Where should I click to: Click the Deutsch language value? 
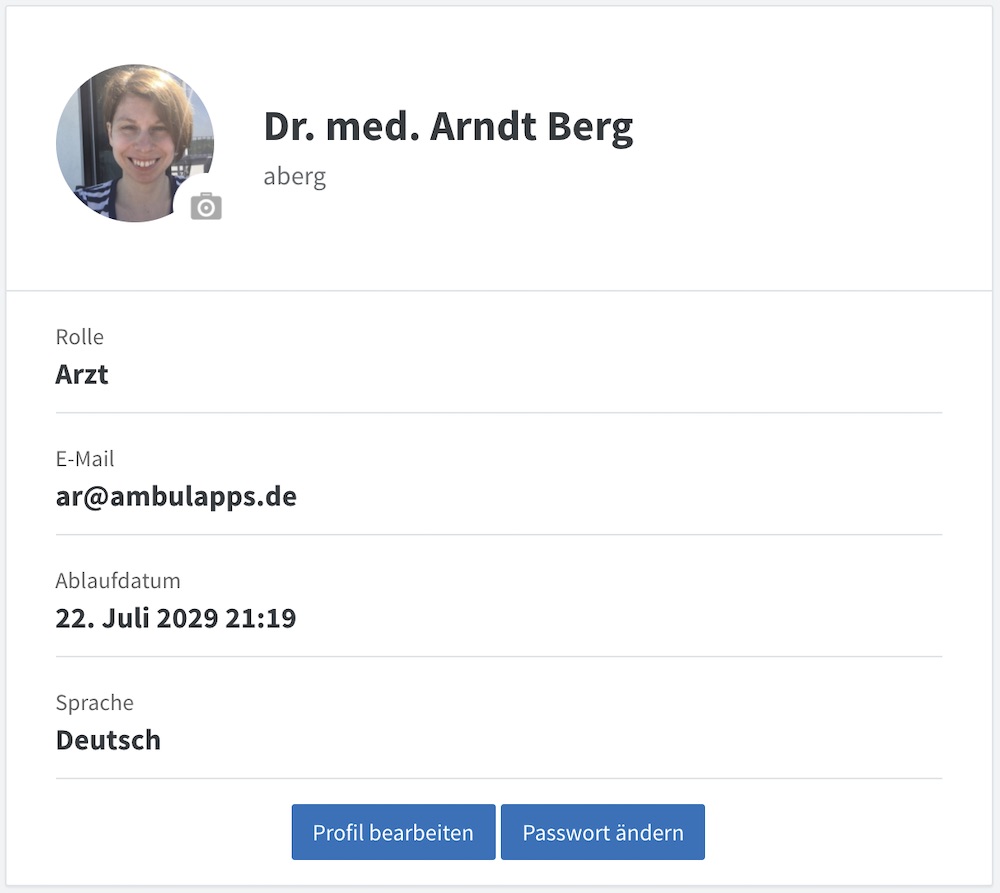click(108, 740)
